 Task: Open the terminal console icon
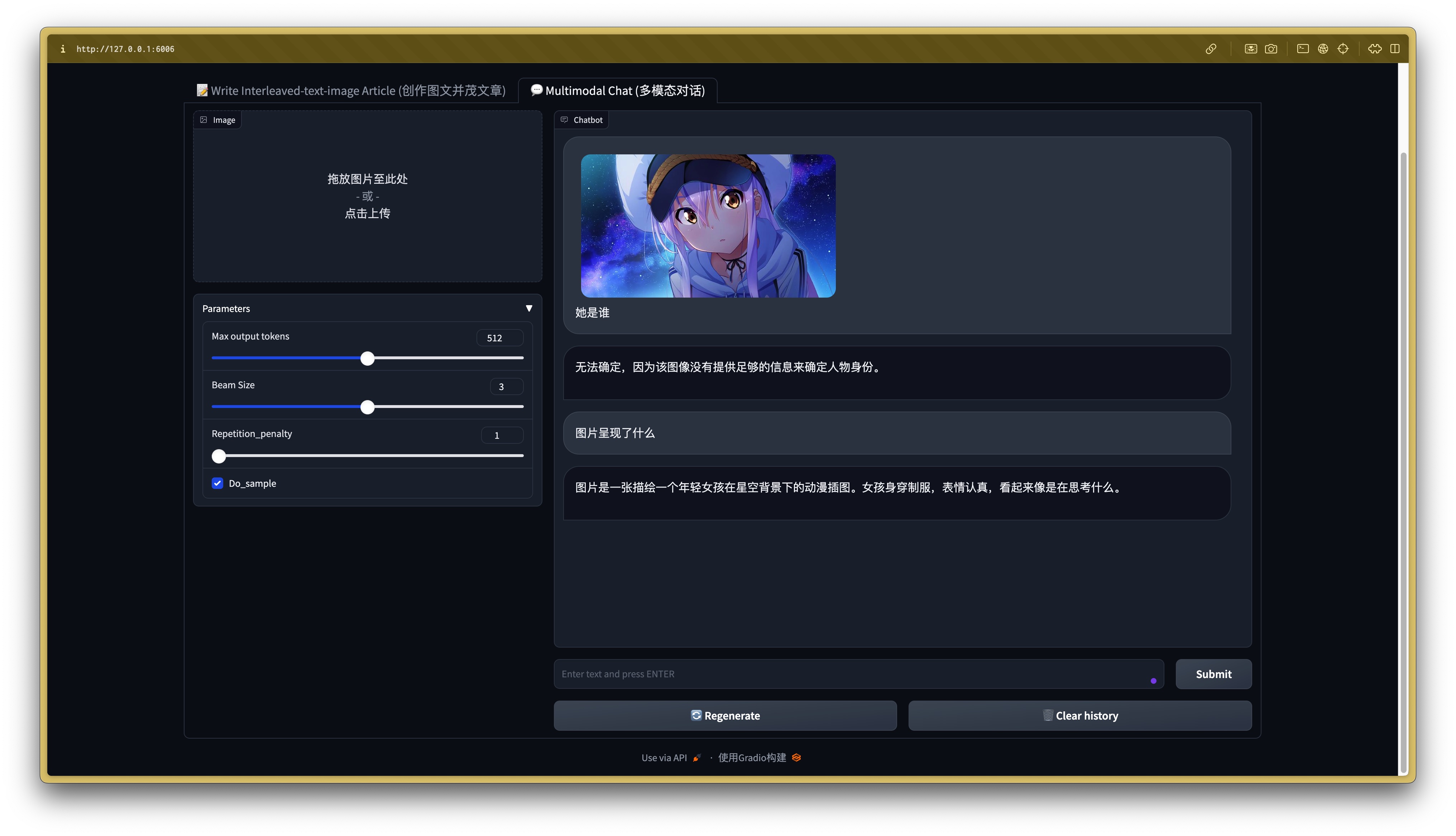(x=1303, y=49)
